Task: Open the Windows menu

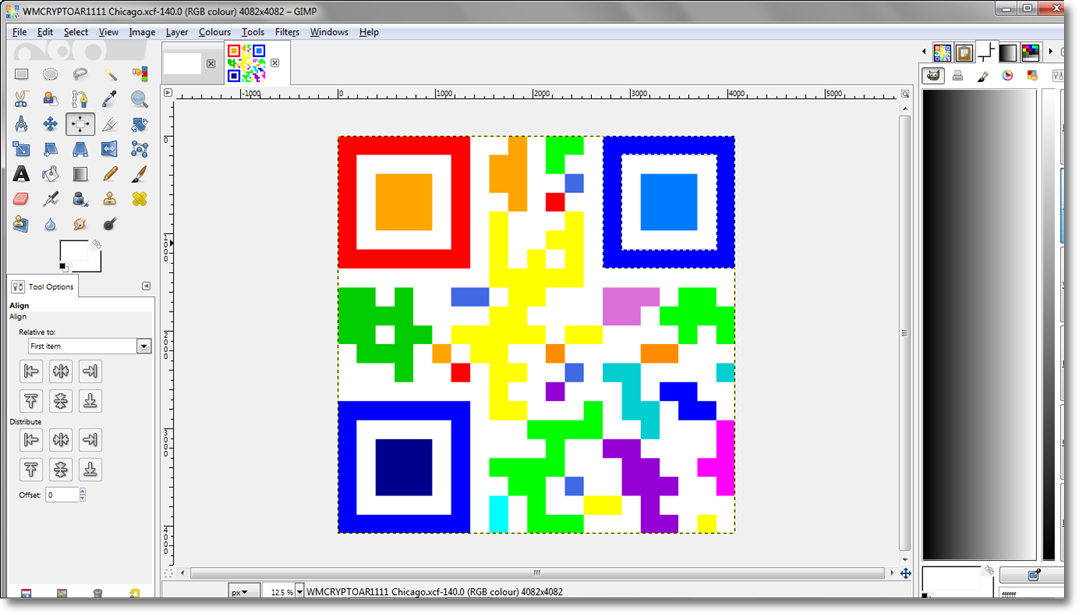Action: tap(329, 32)
